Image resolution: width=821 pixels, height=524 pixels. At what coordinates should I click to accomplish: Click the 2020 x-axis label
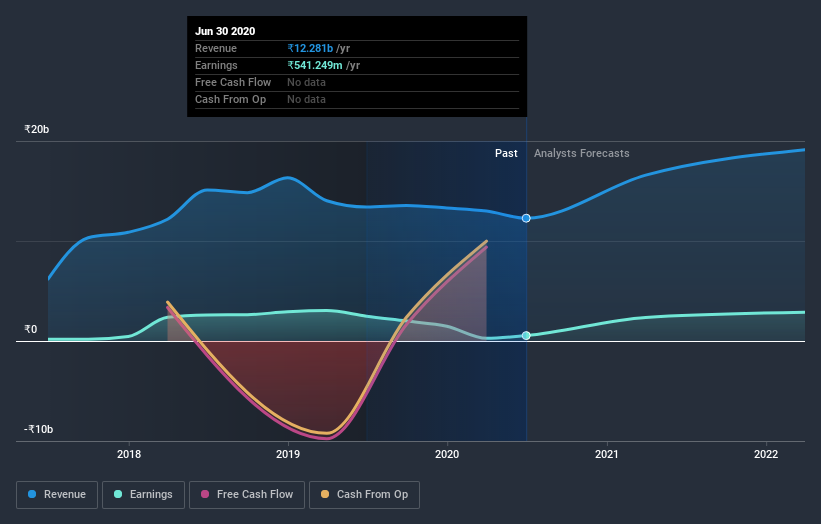coord(447,454)
